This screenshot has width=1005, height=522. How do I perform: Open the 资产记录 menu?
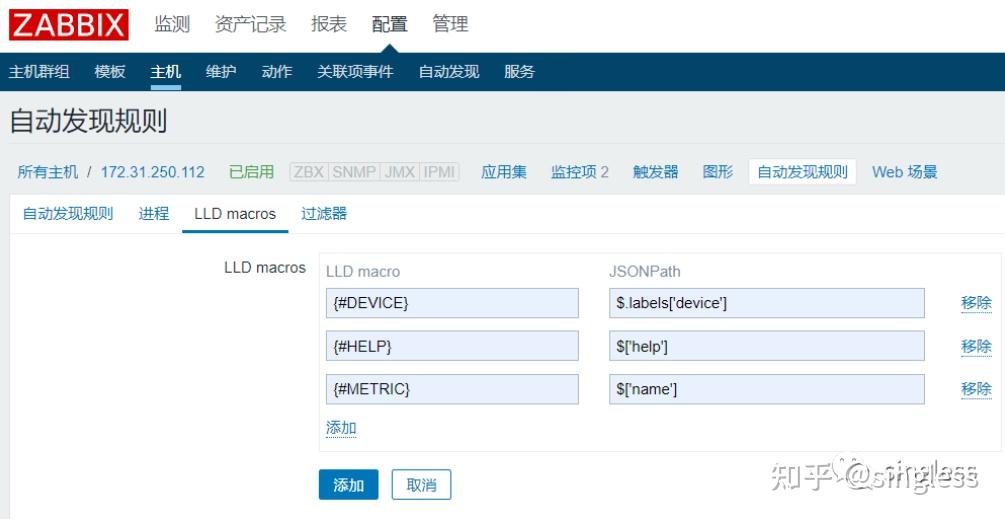pos(250,24)
